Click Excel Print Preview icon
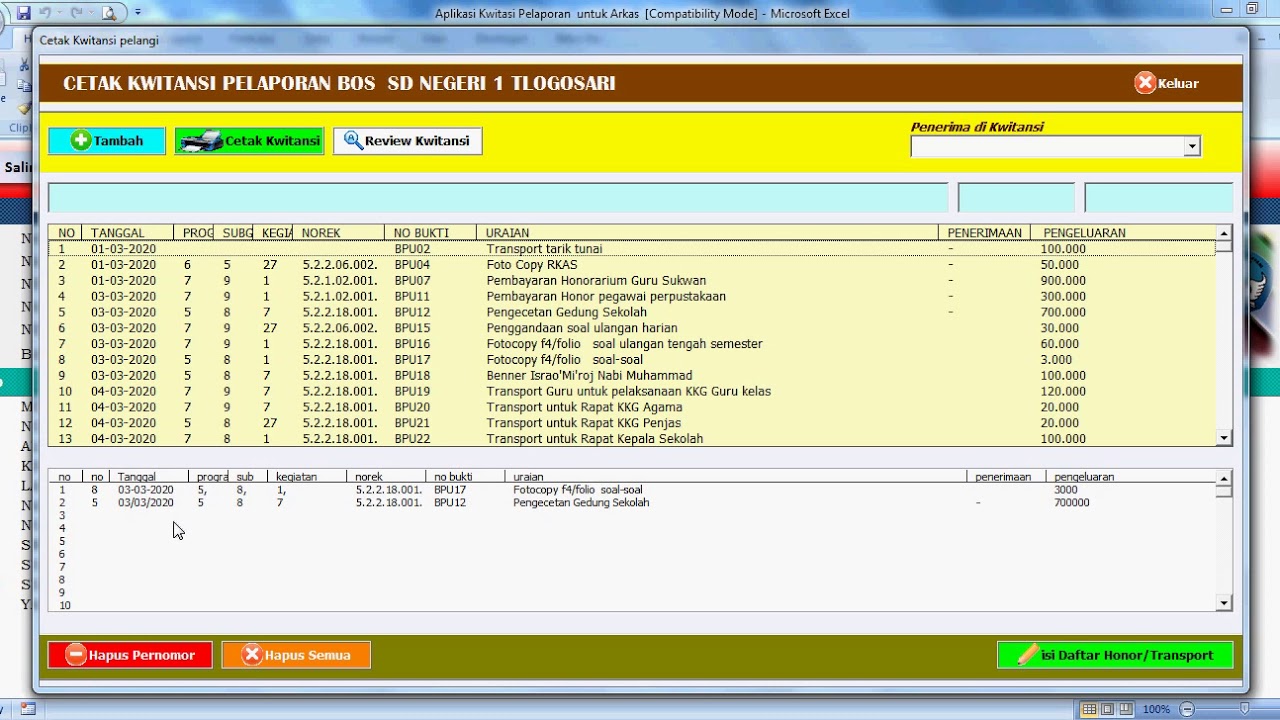Viewport: 1280px width, 720px height. pos(109,13)
